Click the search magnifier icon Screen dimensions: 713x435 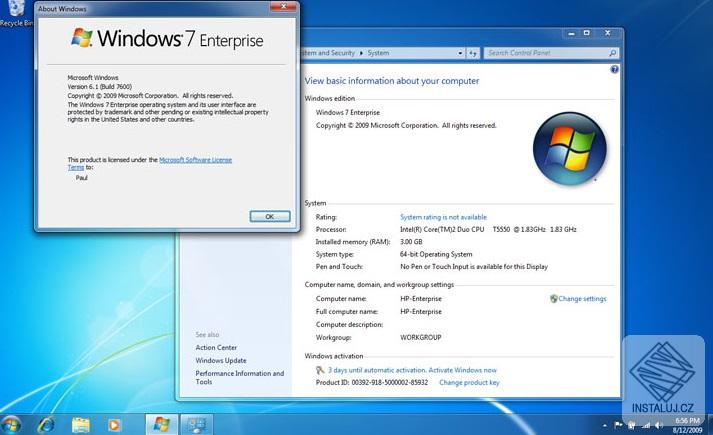point(612,53)
